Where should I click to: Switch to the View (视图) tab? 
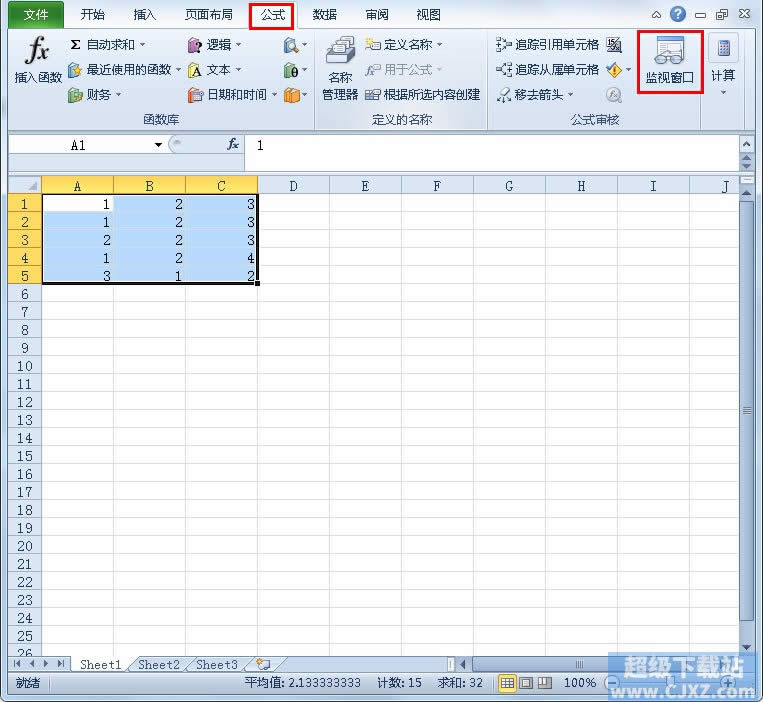(x=428, y=15)
